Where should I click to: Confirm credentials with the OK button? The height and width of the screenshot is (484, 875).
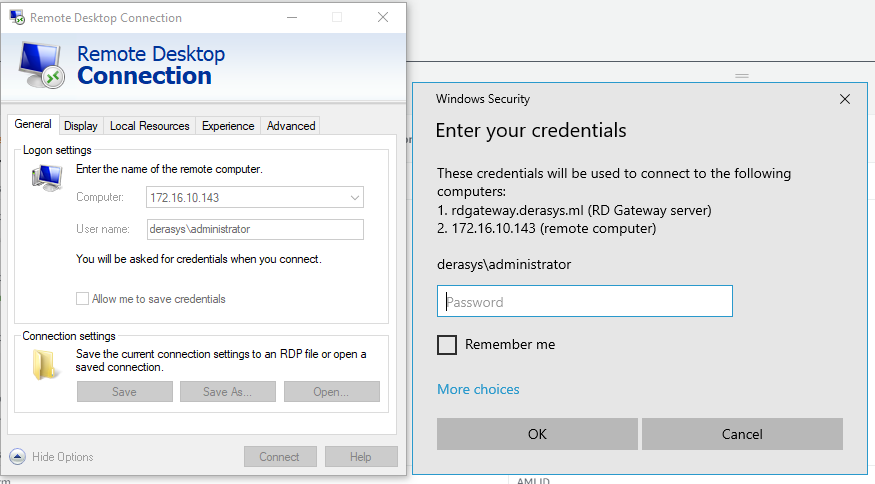tap(537, 434)
